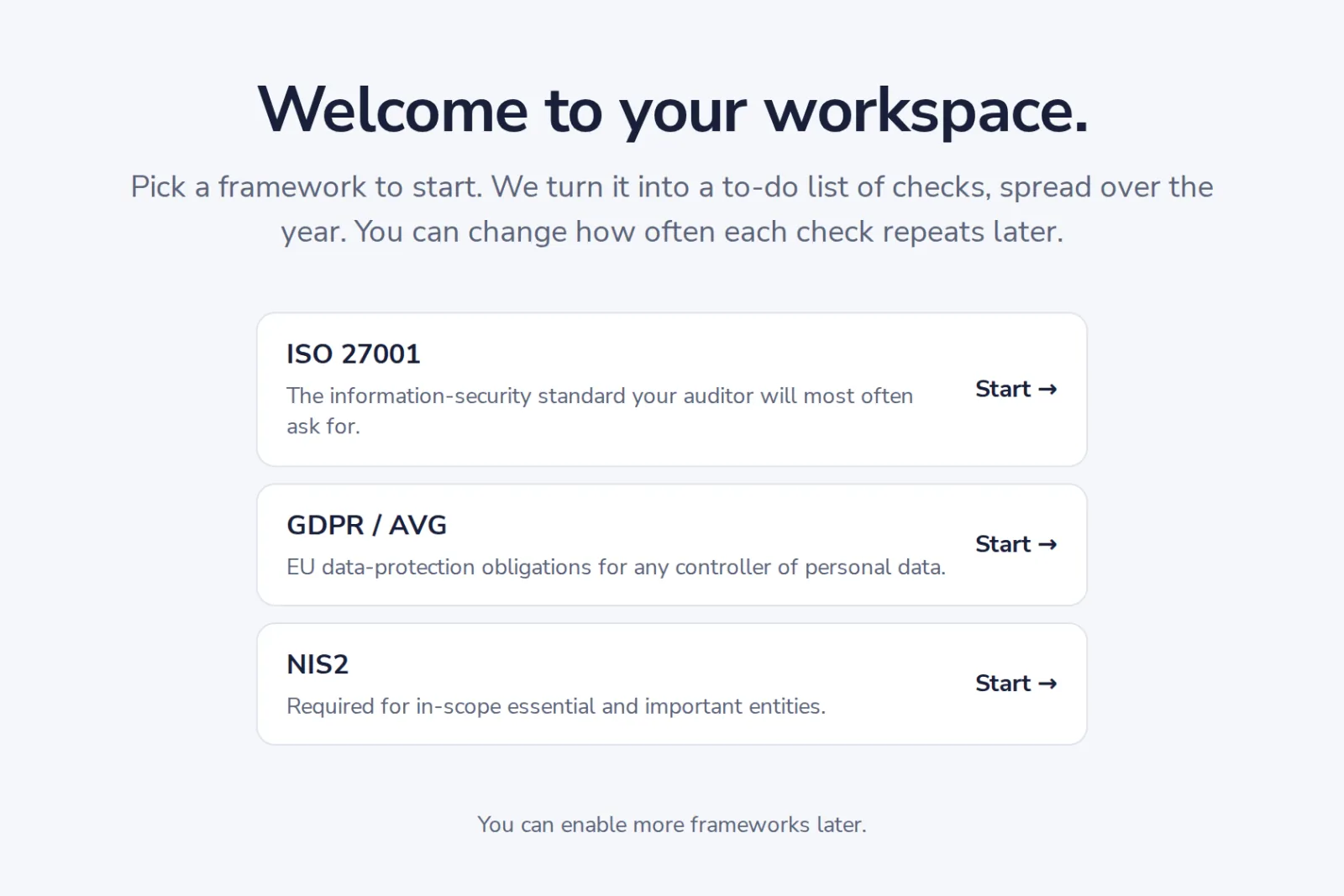Click 'You can enable more frameworks later.' note
The width and height of the screenshot is (1344, 896).
pyautogui.click(x=672, y=825)
